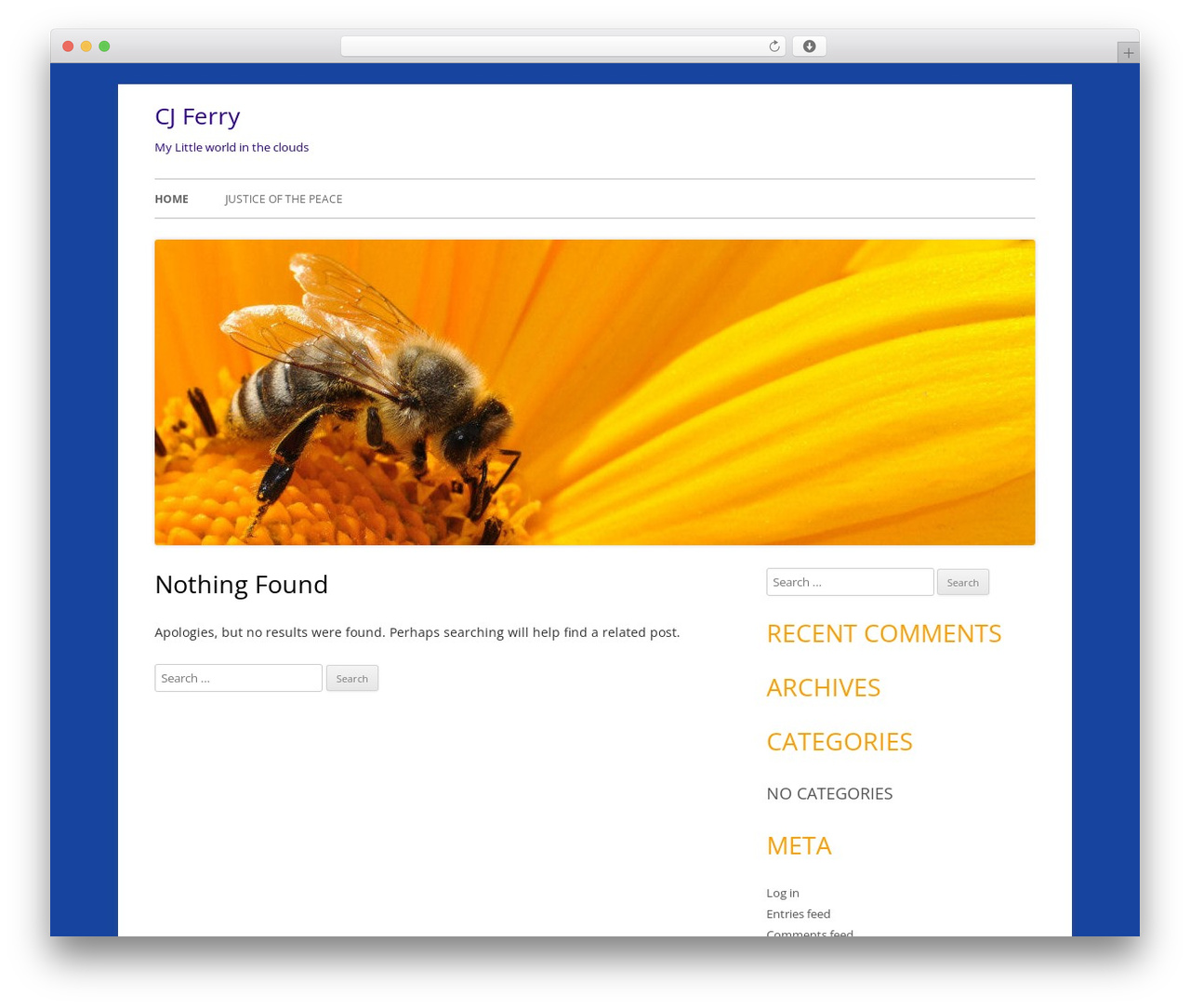Focus the sidebar search field

pos(850,582)
